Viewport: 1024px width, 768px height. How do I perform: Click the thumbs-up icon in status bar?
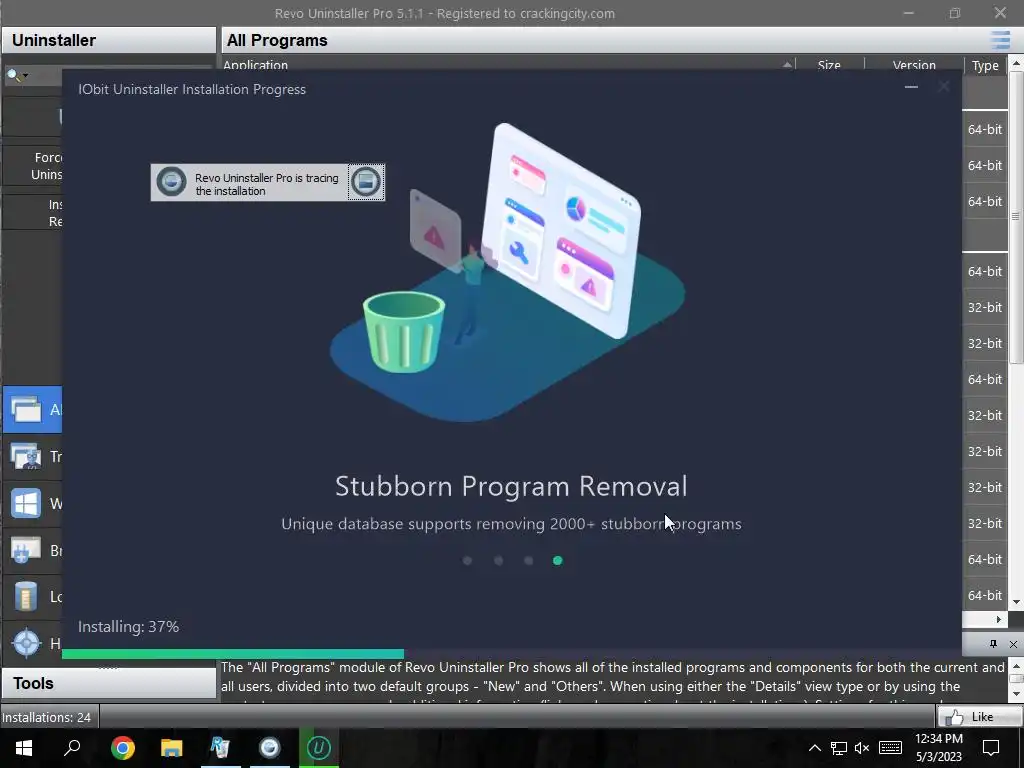955,717
